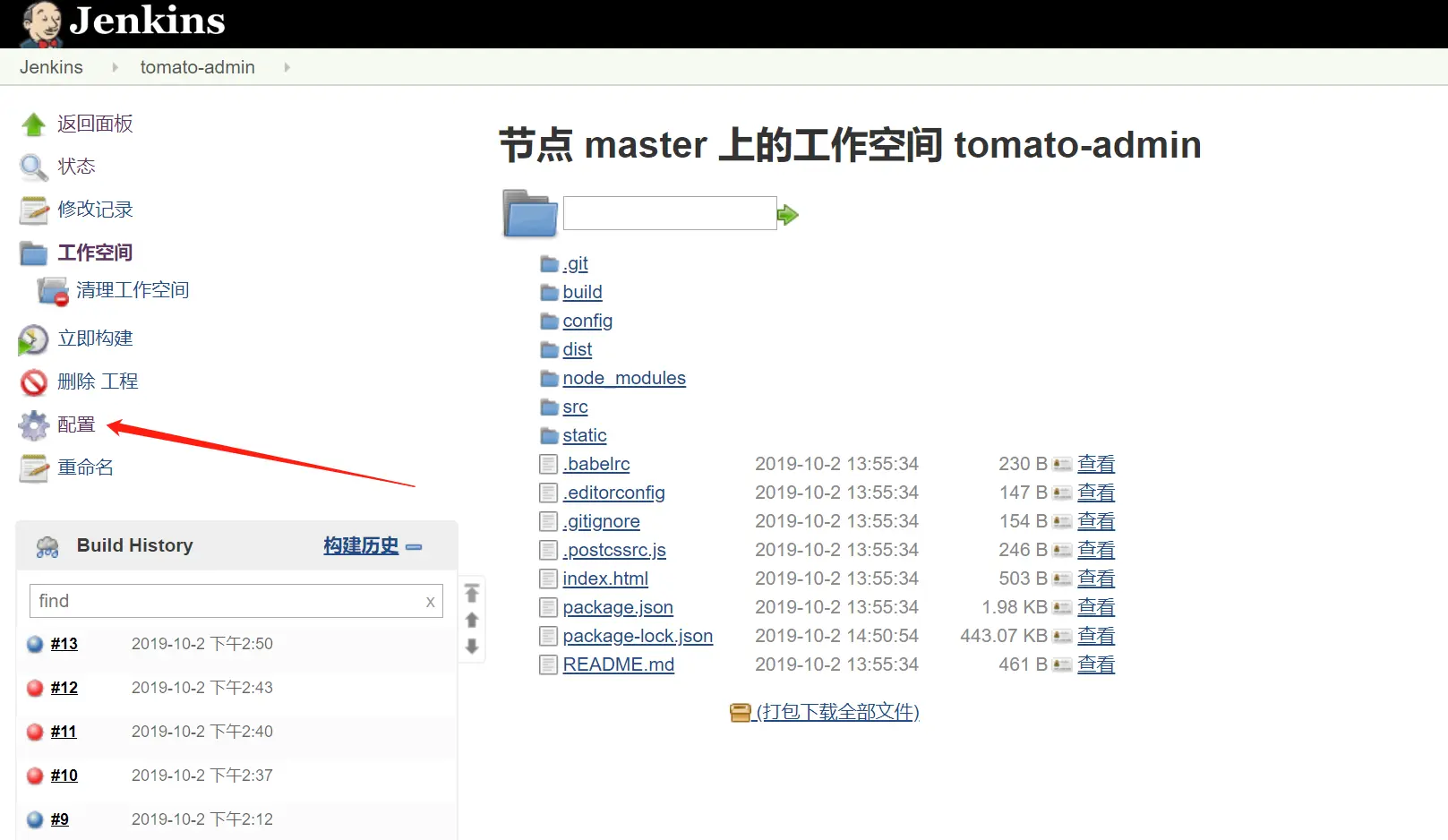
Task: Open .gitignore file link
Action: (x=602, y=522)
